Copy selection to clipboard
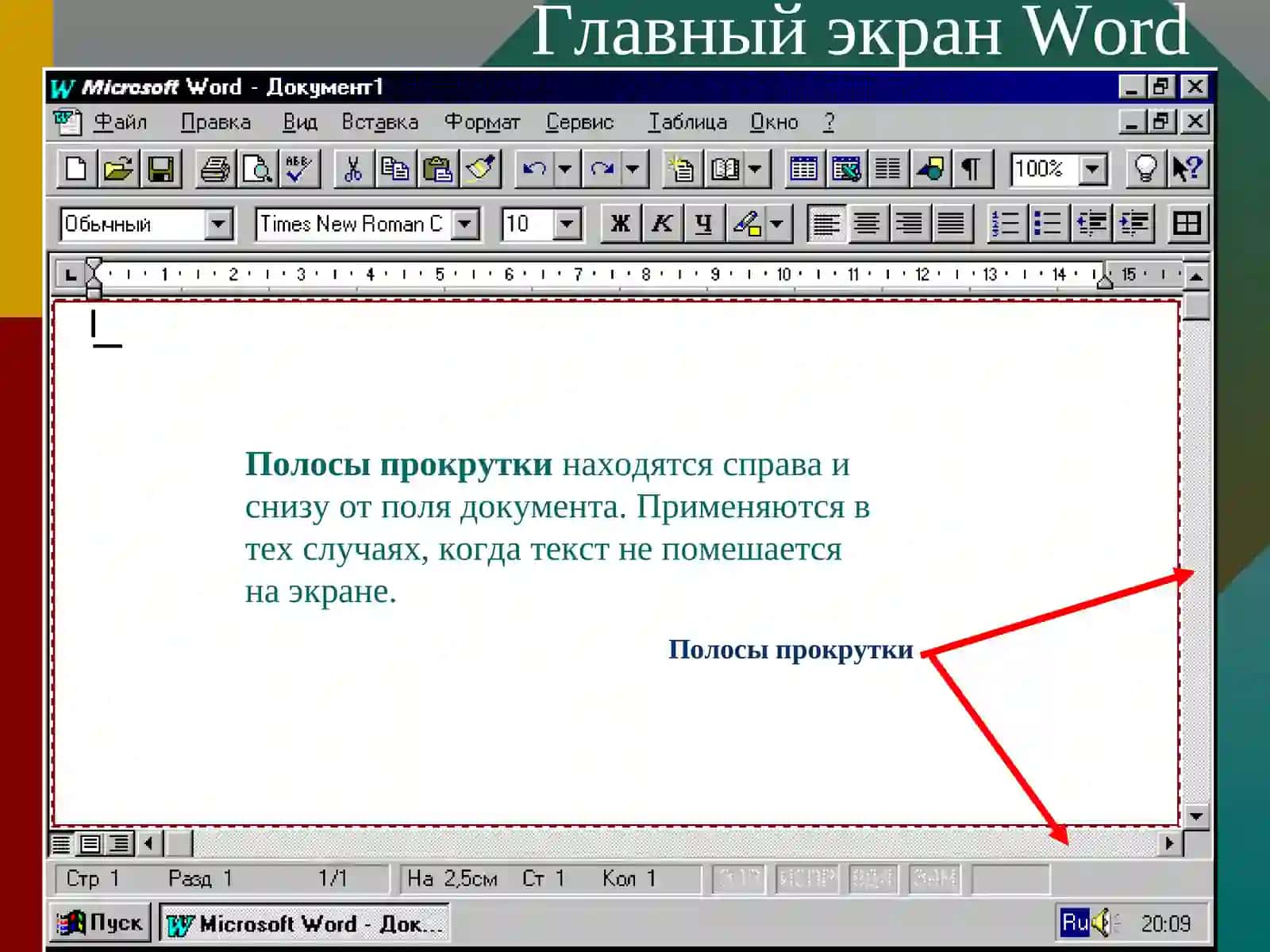The image size is (1270, 952). coord(394,169)
